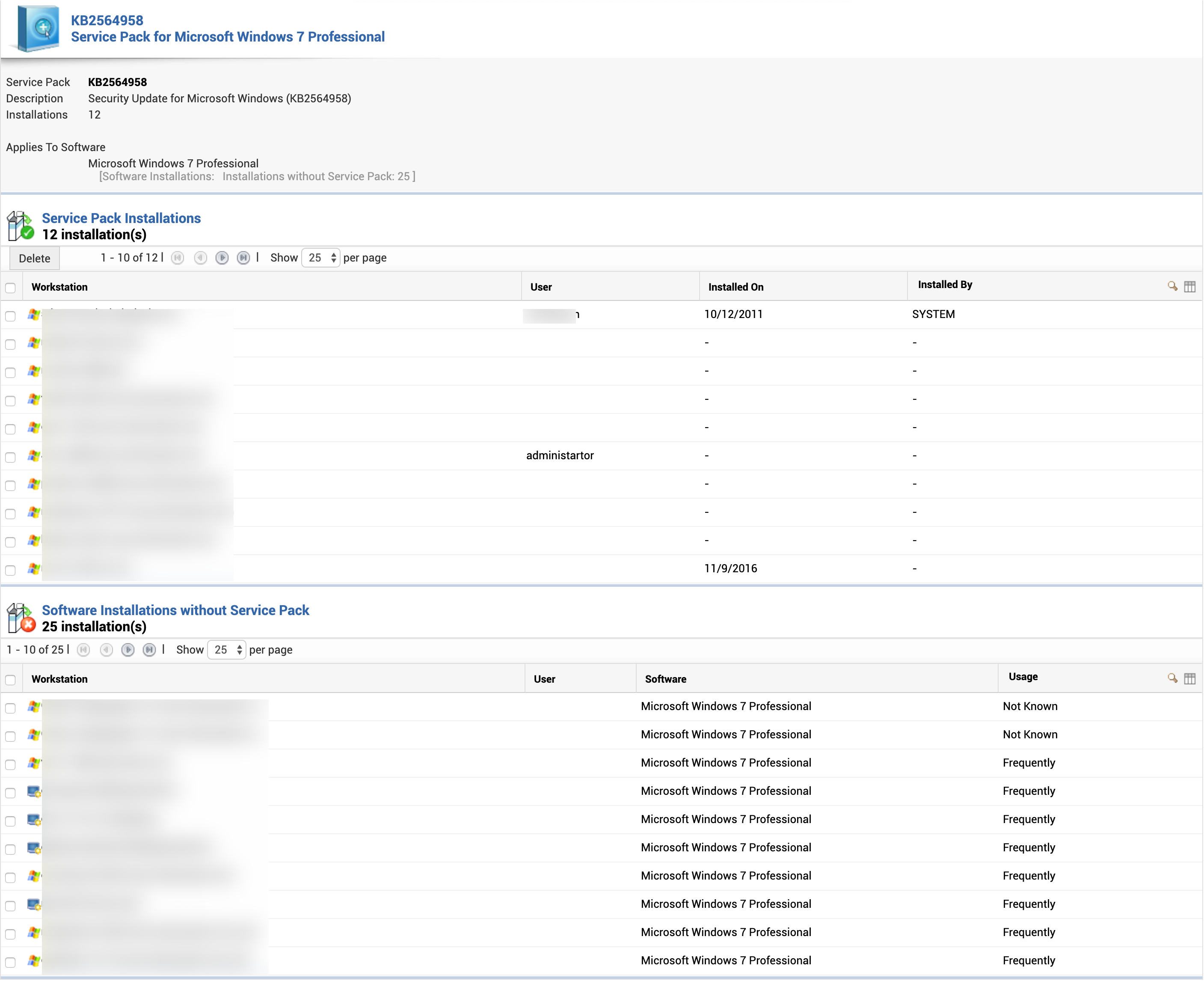This screenshot has width=1204, height=981.
Task: Jump to last page of 12 installations
Action: click(243, 258)
